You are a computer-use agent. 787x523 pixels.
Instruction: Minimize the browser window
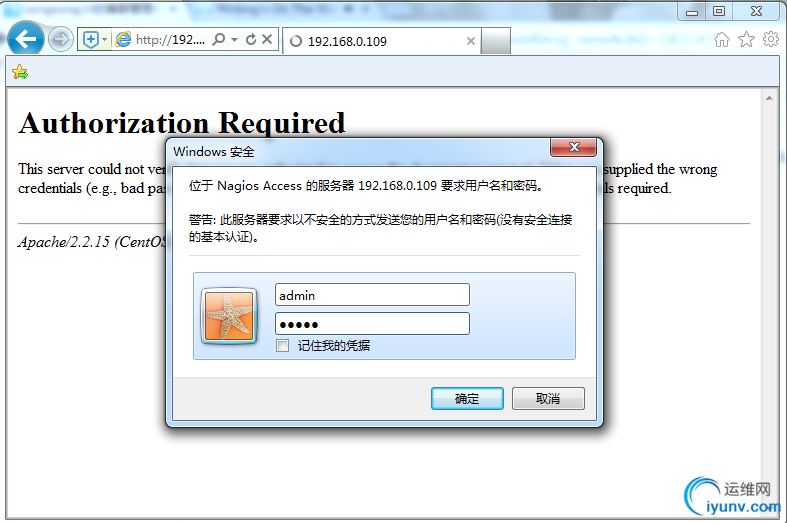[692, 12]
